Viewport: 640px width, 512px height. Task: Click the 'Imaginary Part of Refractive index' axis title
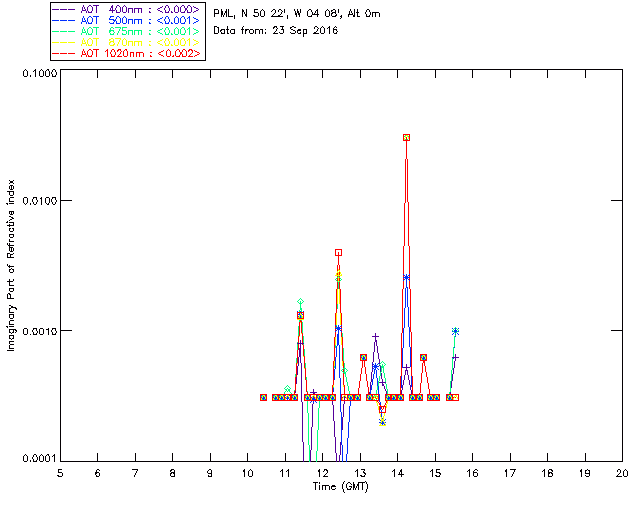[x=11, y=265]
